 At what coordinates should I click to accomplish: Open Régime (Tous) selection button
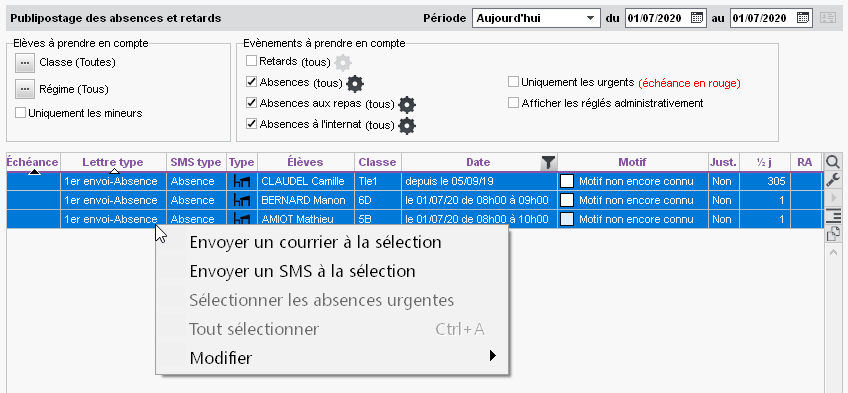click(x=24, y=89)
